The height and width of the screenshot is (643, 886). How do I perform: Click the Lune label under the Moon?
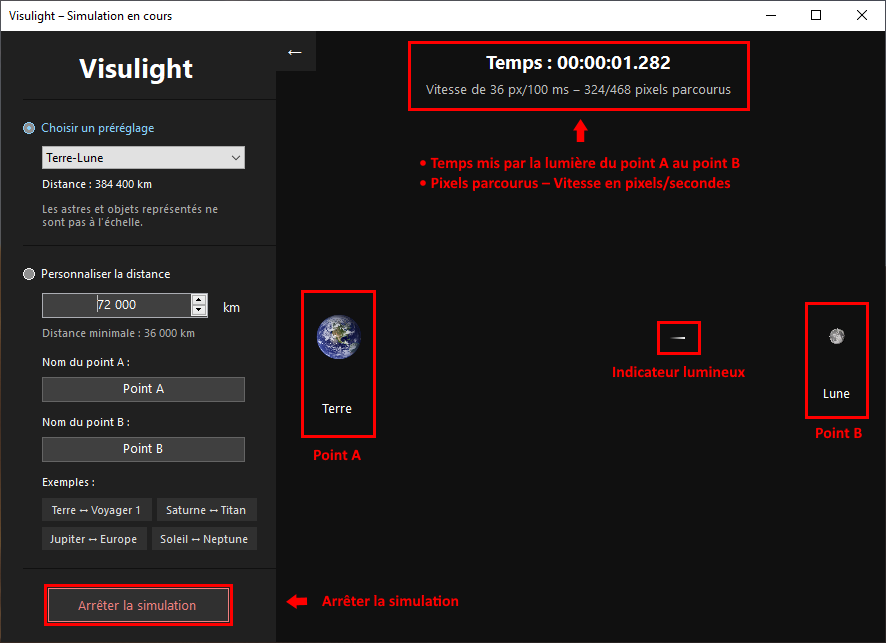[x=836, y=394]
